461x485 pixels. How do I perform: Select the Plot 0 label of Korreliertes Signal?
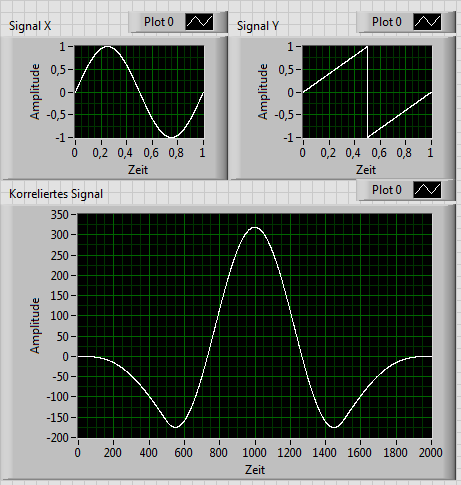point(387,190)
